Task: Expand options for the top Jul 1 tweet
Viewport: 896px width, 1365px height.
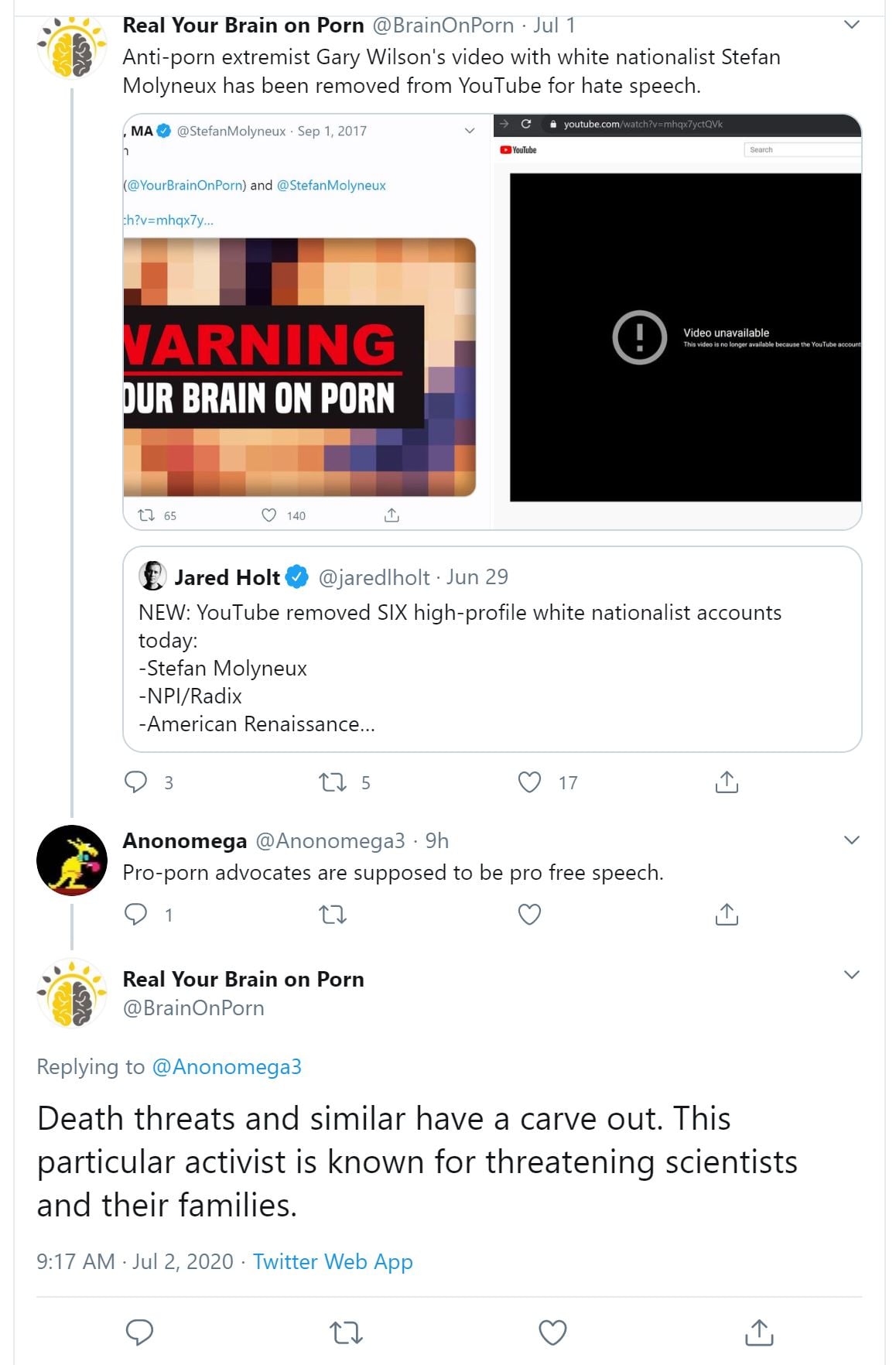Action: tap(852, 25)
